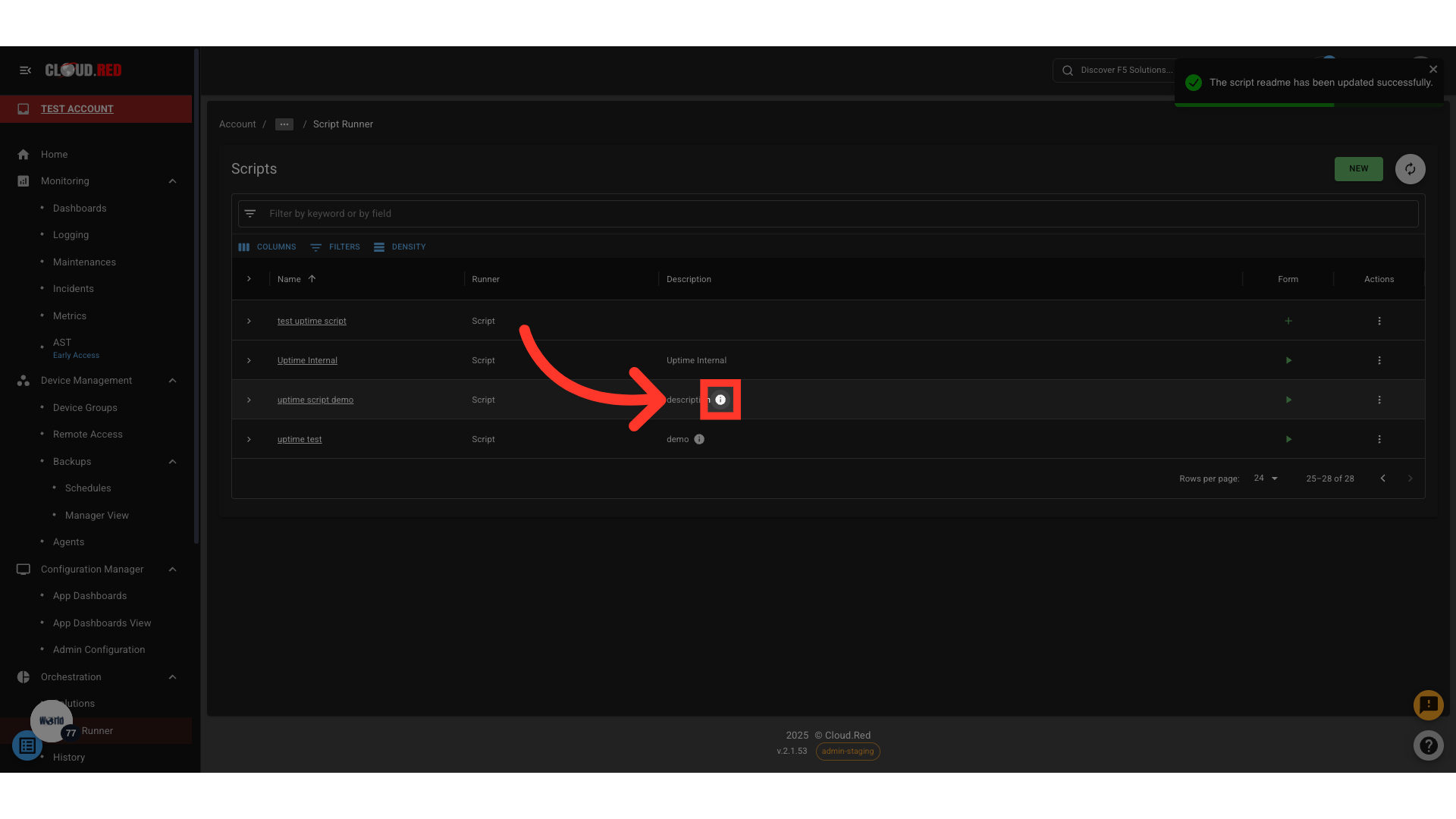Collapse the sidebar with the menu icon
Viewport: 1456px width, 819px height.
(x=25, y=70)
